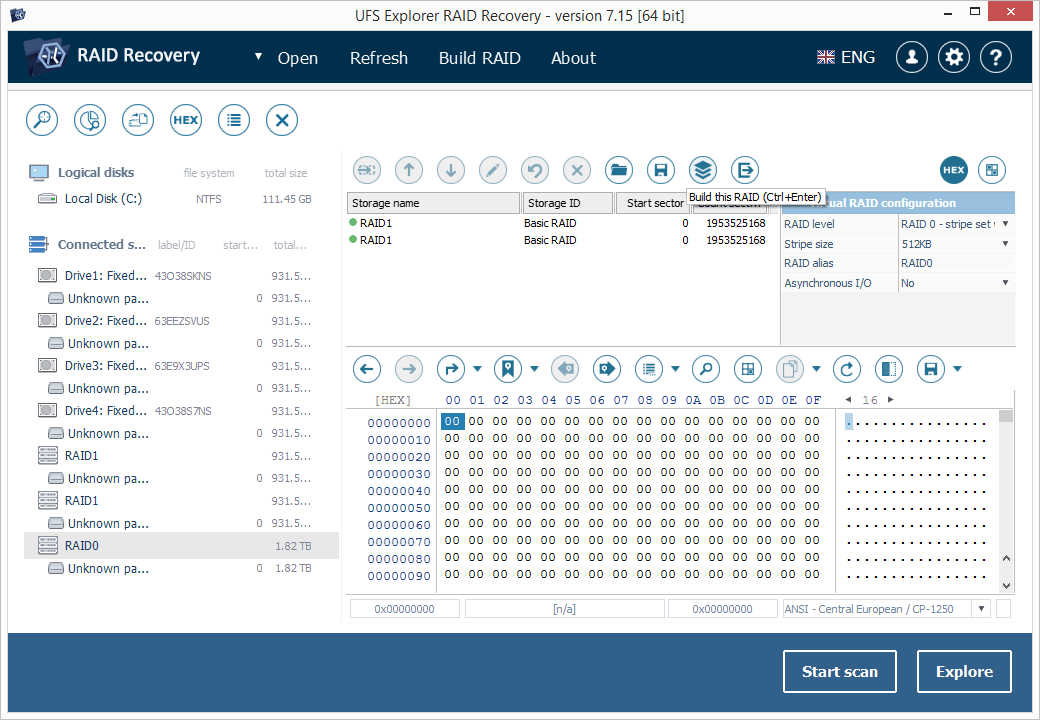Open the Asynchronous I/O dropdown
The width and height of the screenshot is (1040, 720).
point(1006,283)
